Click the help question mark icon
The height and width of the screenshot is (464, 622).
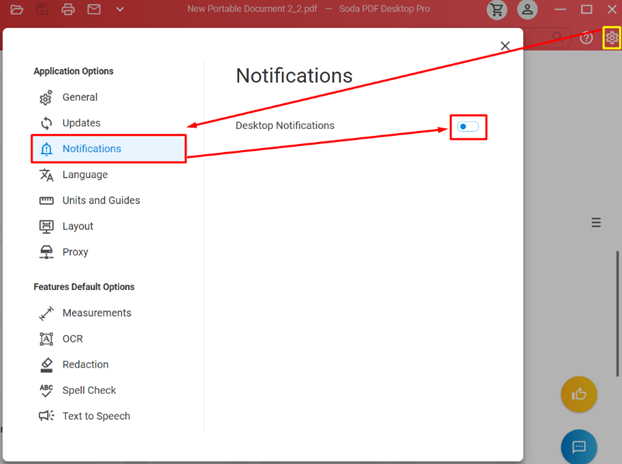(x=587, y=38)
